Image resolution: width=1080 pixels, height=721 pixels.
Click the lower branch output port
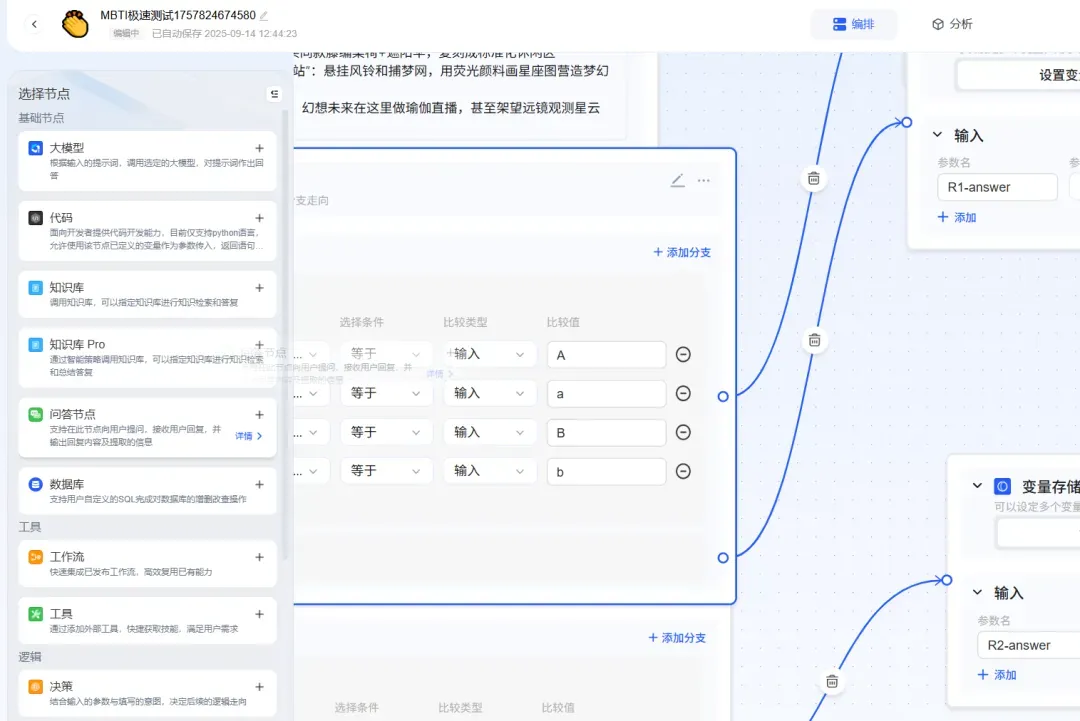(723, 558)
